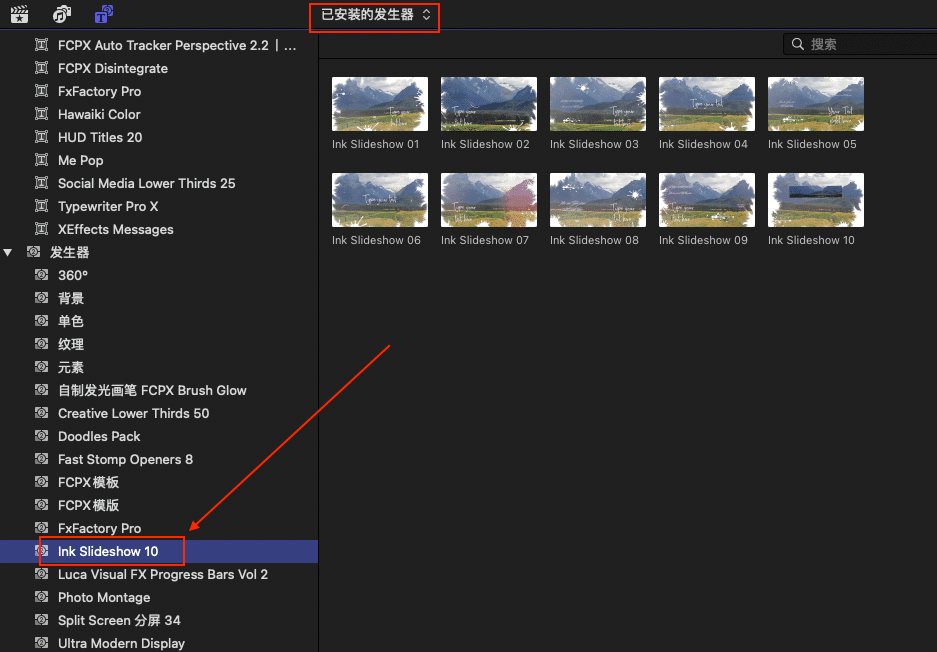Select Luca Visual FX Progress Bars Vol 2
937x652 pixels.
point(159,574)
